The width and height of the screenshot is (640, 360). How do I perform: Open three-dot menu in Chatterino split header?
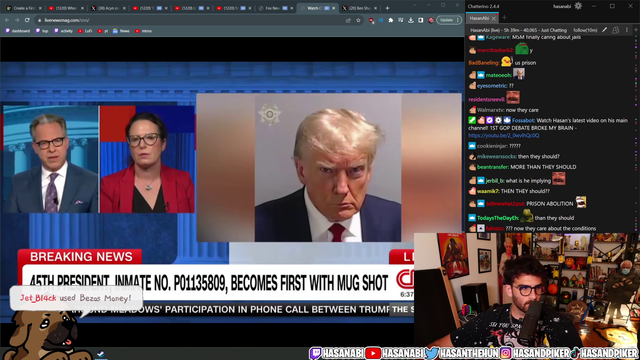click(x=627, y=30)
